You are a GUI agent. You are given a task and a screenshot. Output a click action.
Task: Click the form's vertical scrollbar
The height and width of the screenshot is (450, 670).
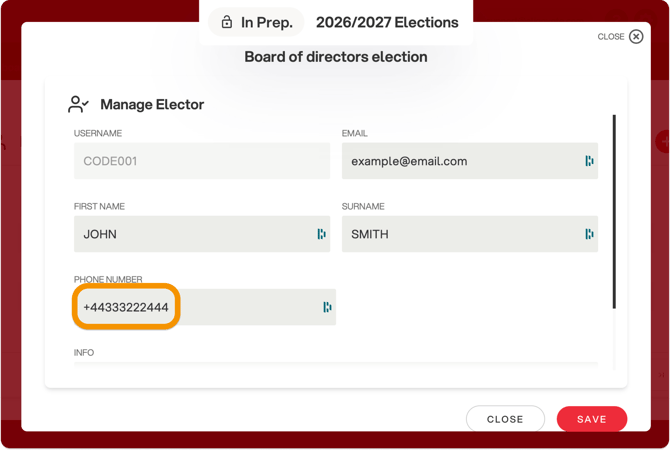[614, 212]
